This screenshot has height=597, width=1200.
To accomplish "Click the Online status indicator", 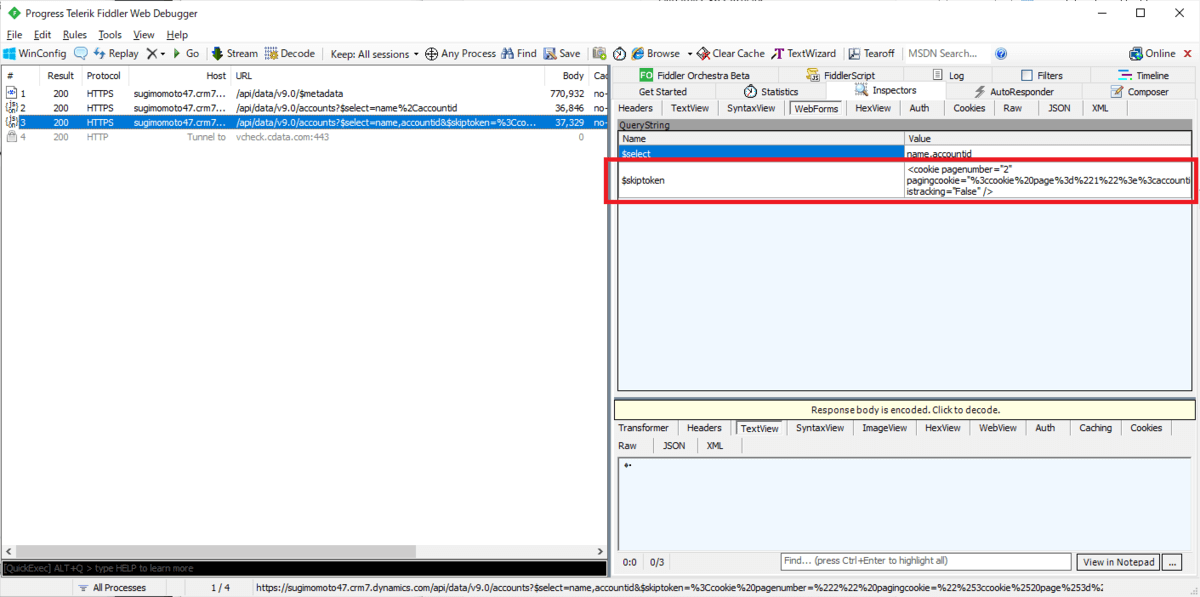I will pyautogui.click(x=1153, y=54).
